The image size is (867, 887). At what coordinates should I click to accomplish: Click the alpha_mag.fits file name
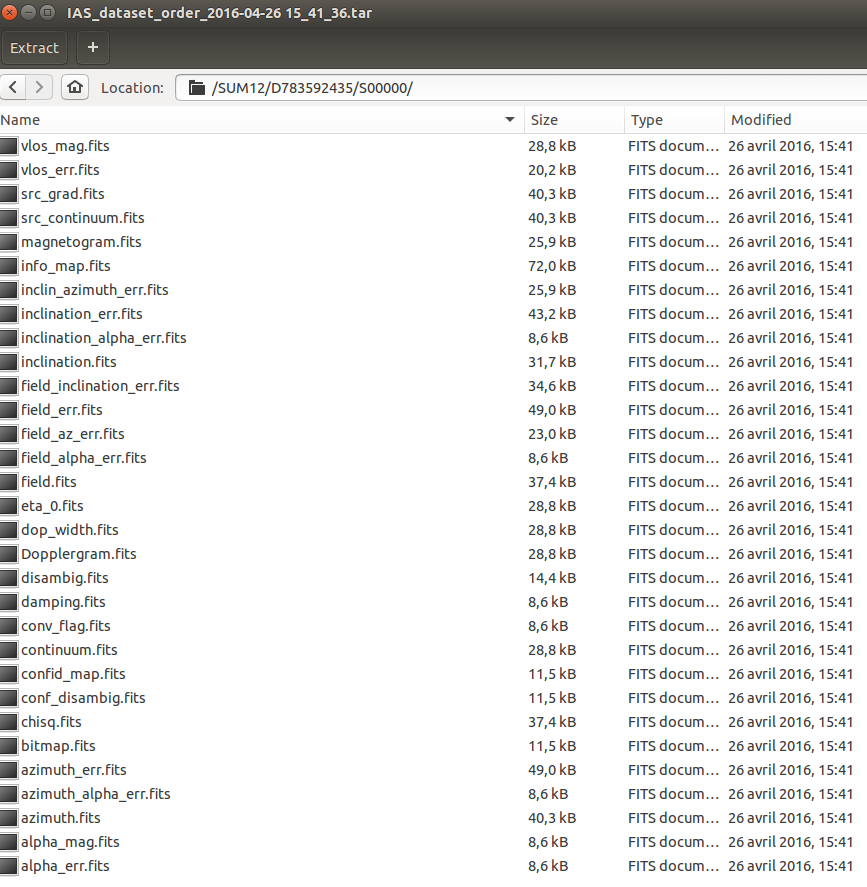(70, 842)
